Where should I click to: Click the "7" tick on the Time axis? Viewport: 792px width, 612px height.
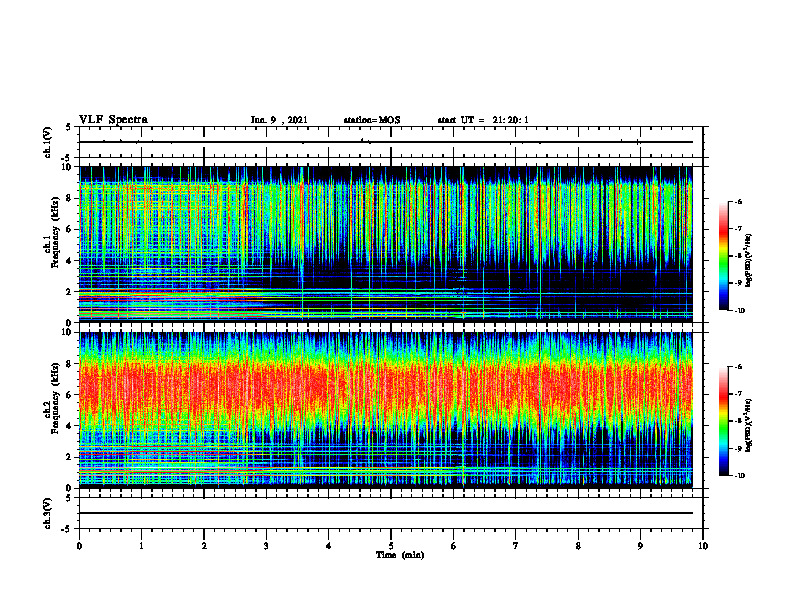[516, 546]
